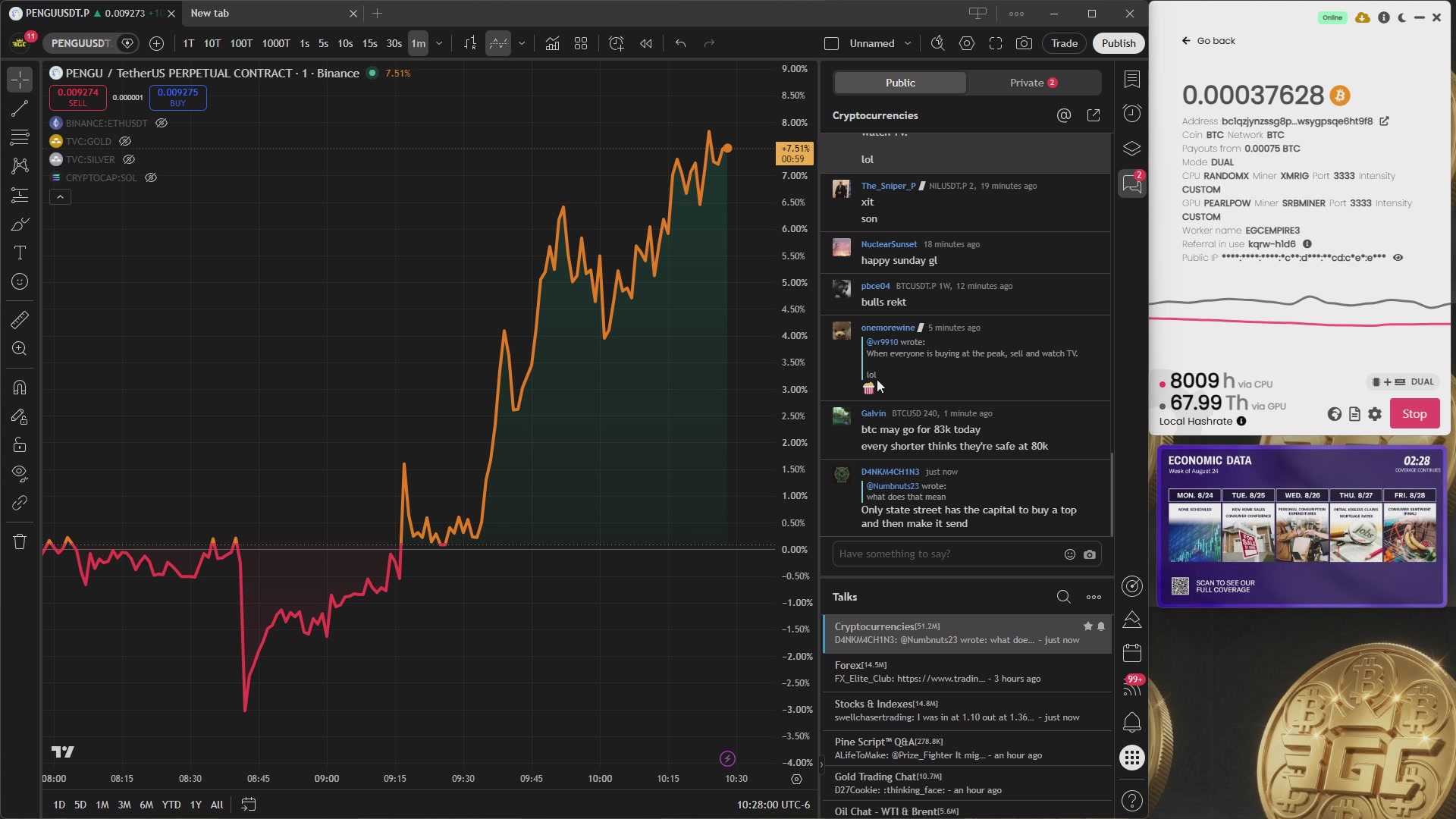This screenshot has width=1456, height=819.
Task: Open the measure ruler tool
Action: tap(20, 319)
